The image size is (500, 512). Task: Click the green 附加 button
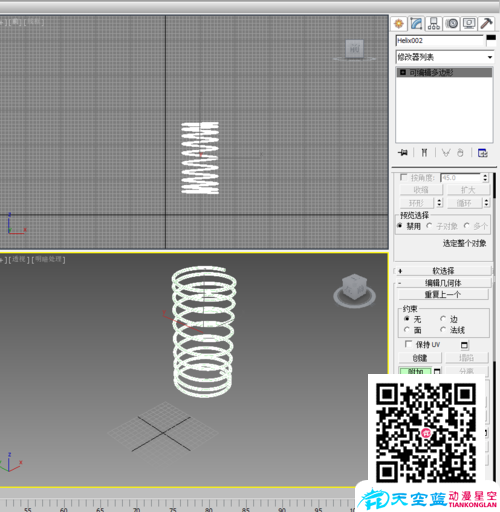tap(415, 371)
